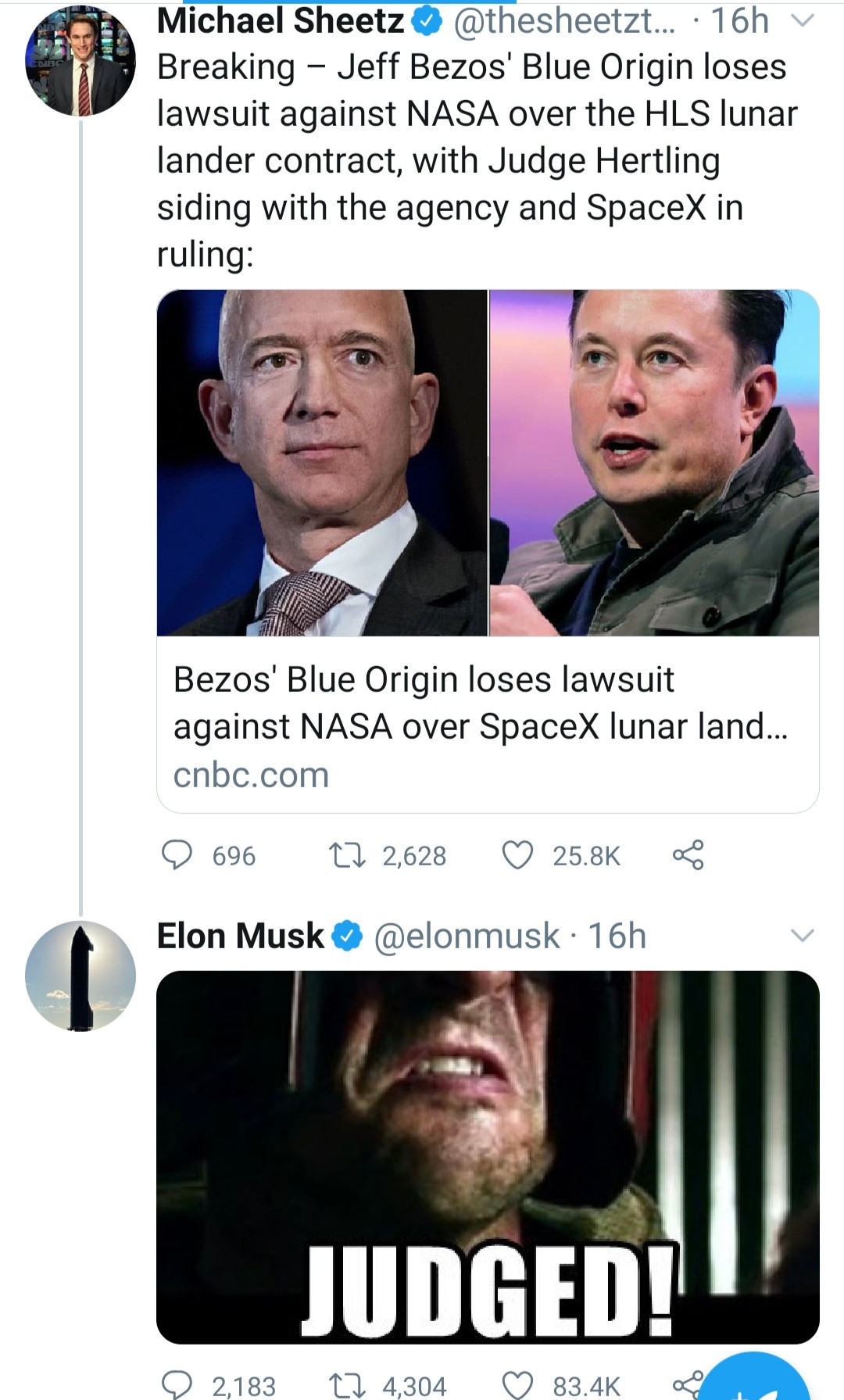Open Michael Sheetz's profile picture
The height and width of the screenshot is (1400, 844).
click(80, 62)
